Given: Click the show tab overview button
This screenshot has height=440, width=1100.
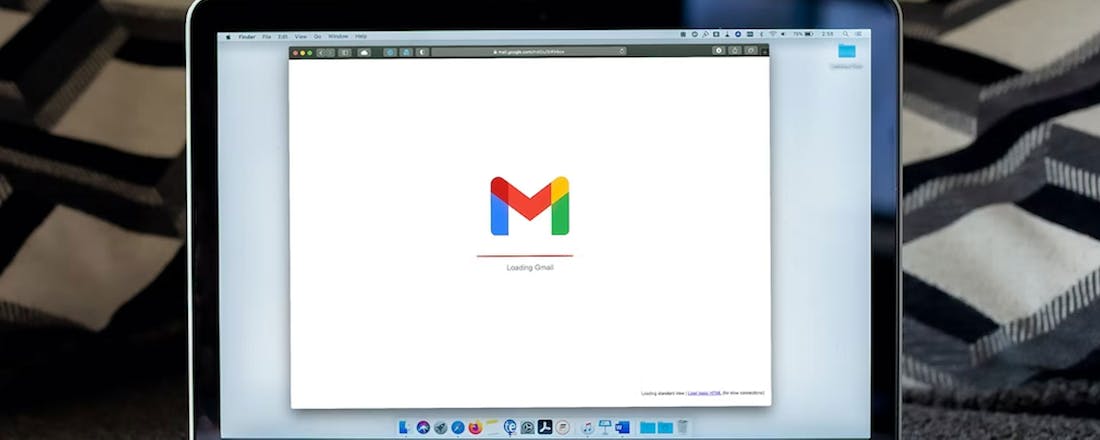Looking at the screenshot, I should point(751,51).
